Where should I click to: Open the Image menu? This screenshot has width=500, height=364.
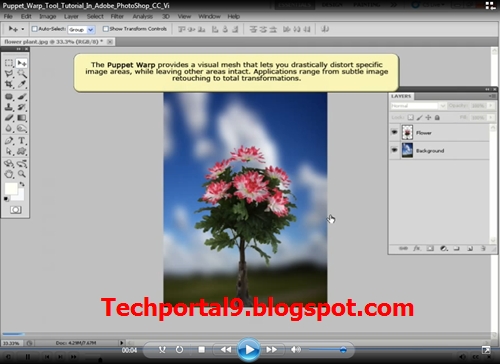pos(48,16)
